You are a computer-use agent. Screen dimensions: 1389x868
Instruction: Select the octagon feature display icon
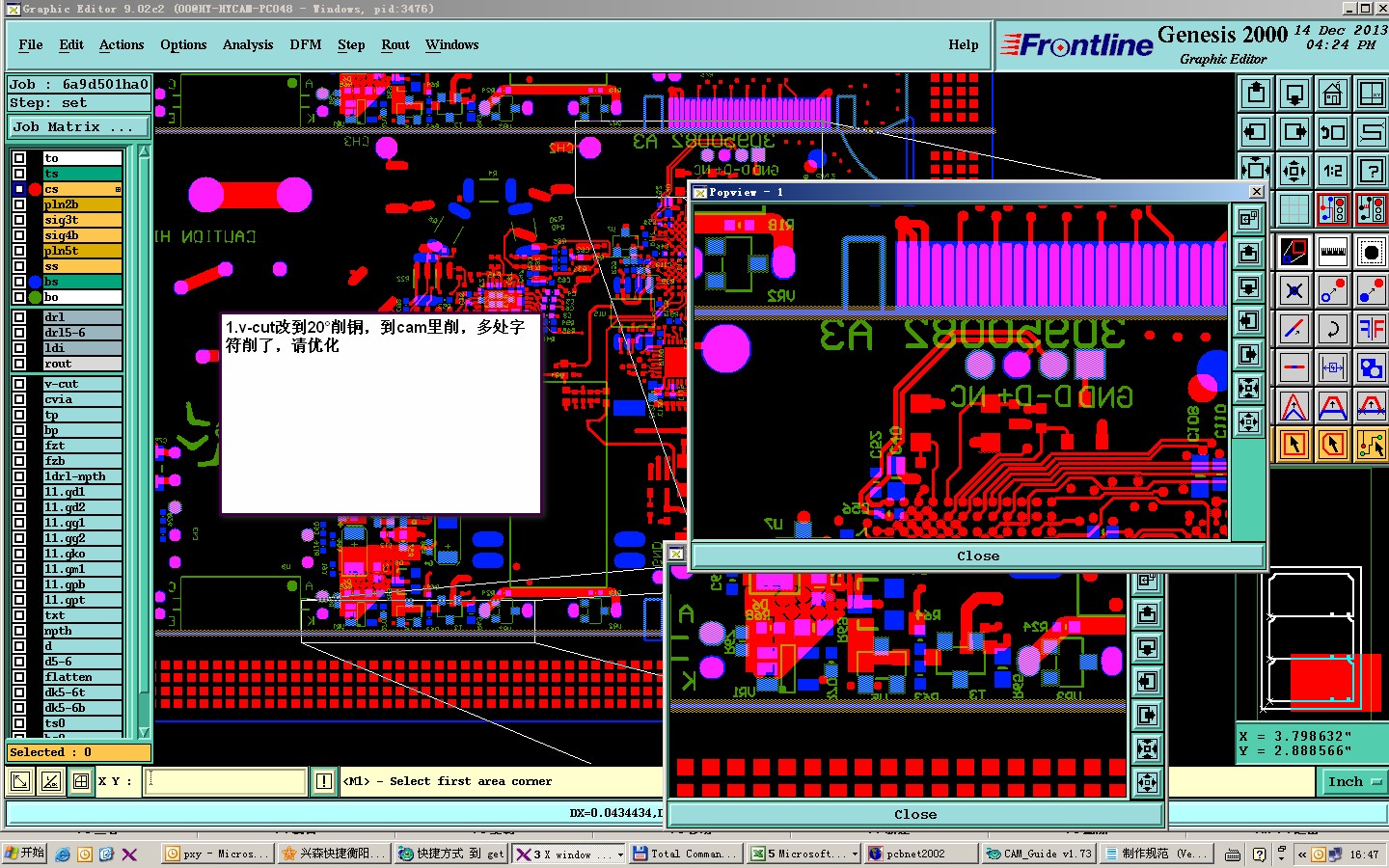pyautogui.click(x=1371, y=253)
